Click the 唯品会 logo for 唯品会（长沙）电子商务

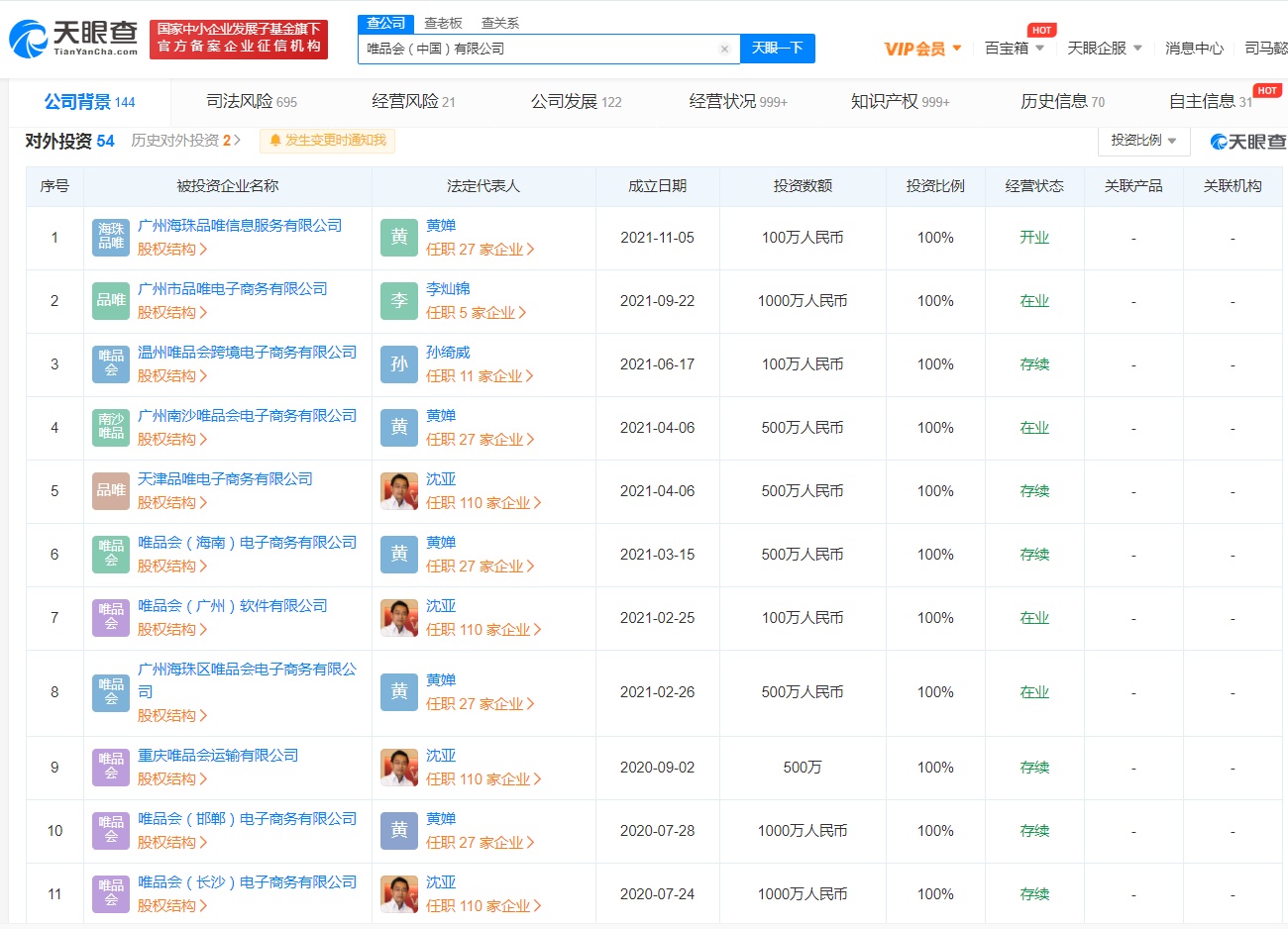[111, 894]
